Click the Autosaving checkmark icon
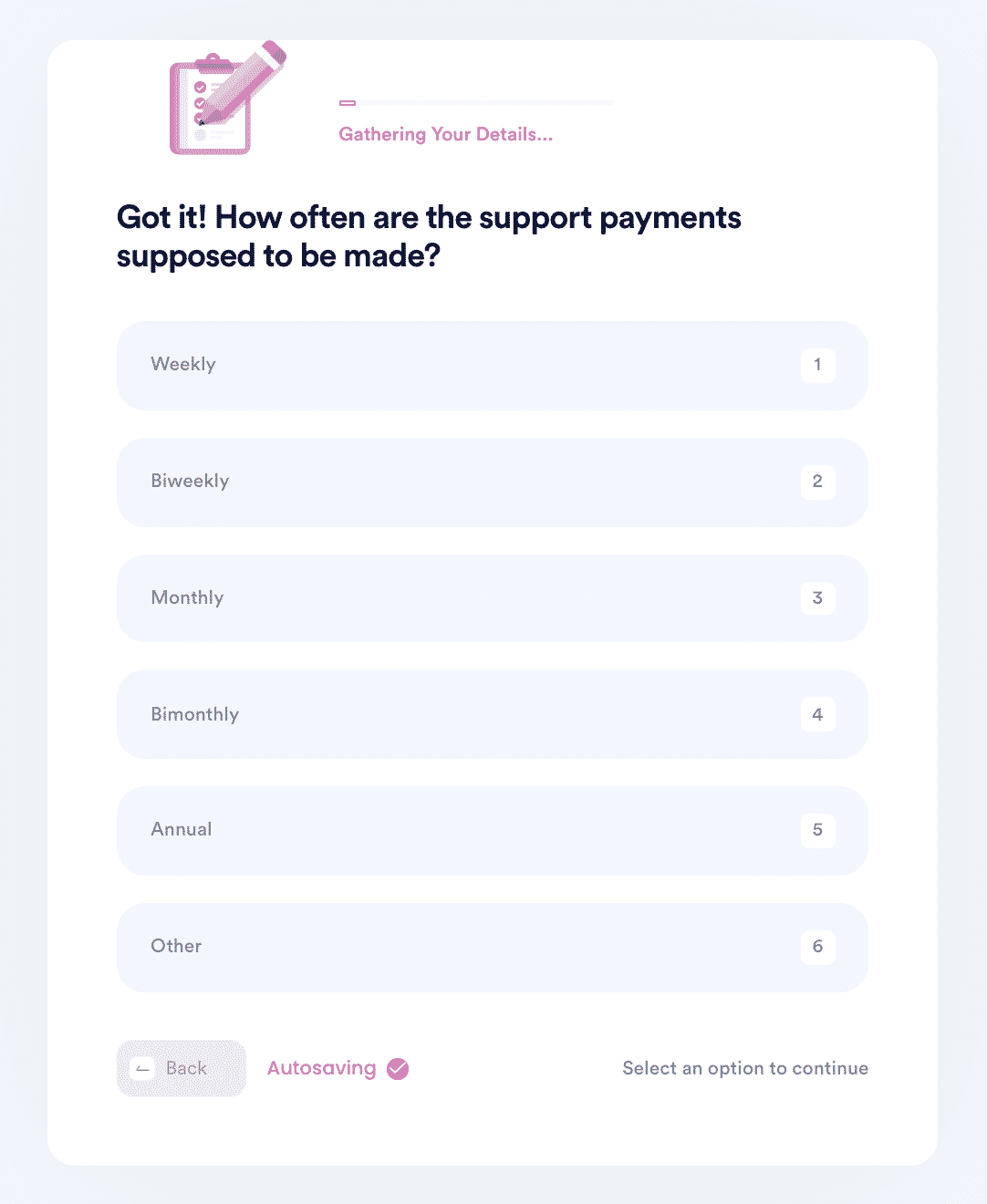This screenshot has width=987, height=1204. pyautogui.click(x=398, y=1069)
